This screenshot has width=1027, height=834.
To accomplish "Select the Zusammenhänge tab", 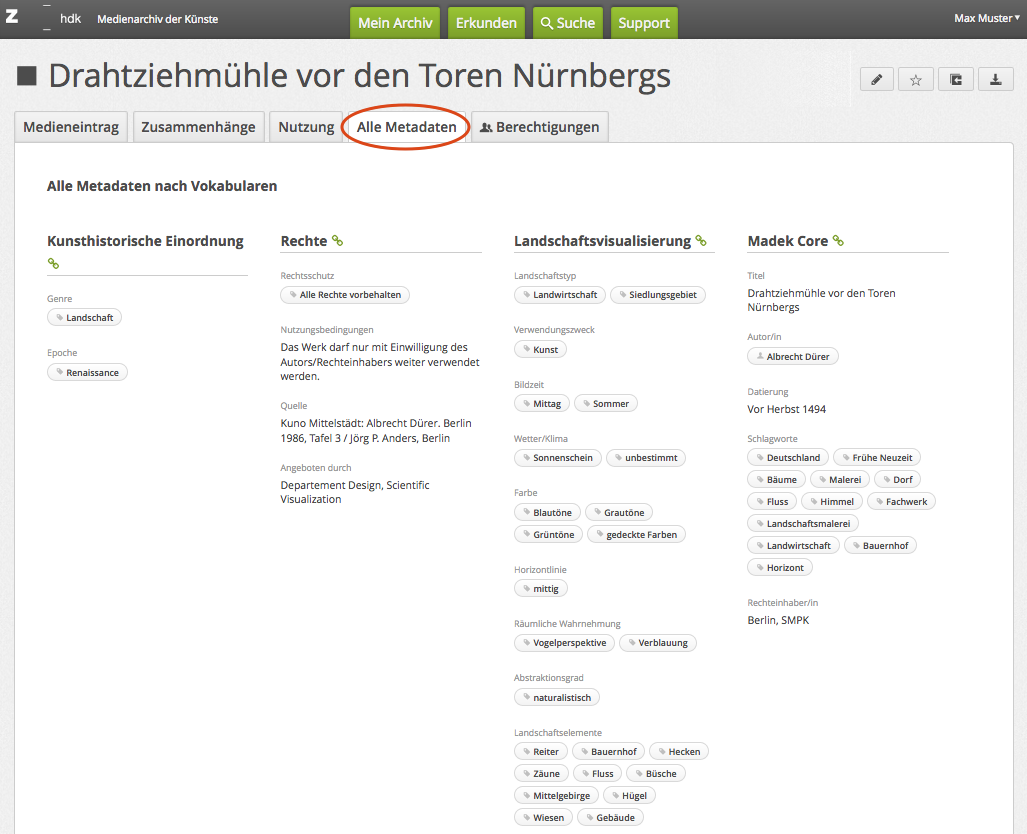I will (x=199, y=127).
